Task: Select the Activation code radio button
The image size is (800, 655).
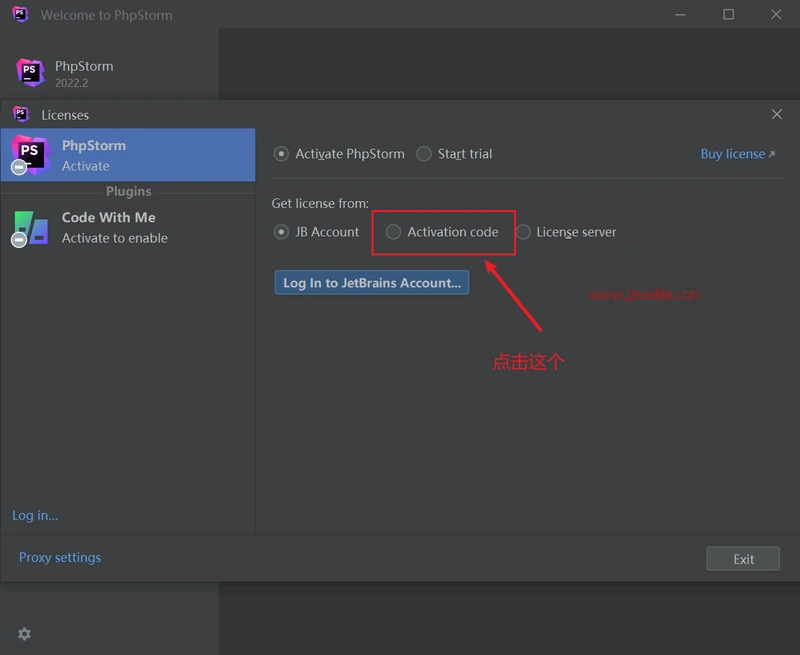Action: tap(394, 232)
